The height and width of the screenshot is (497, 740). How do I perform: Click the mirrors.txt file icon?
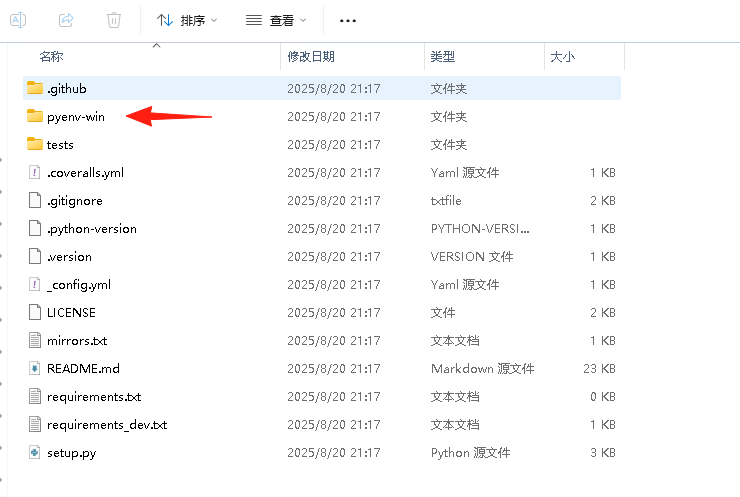(x=35, y=340)
